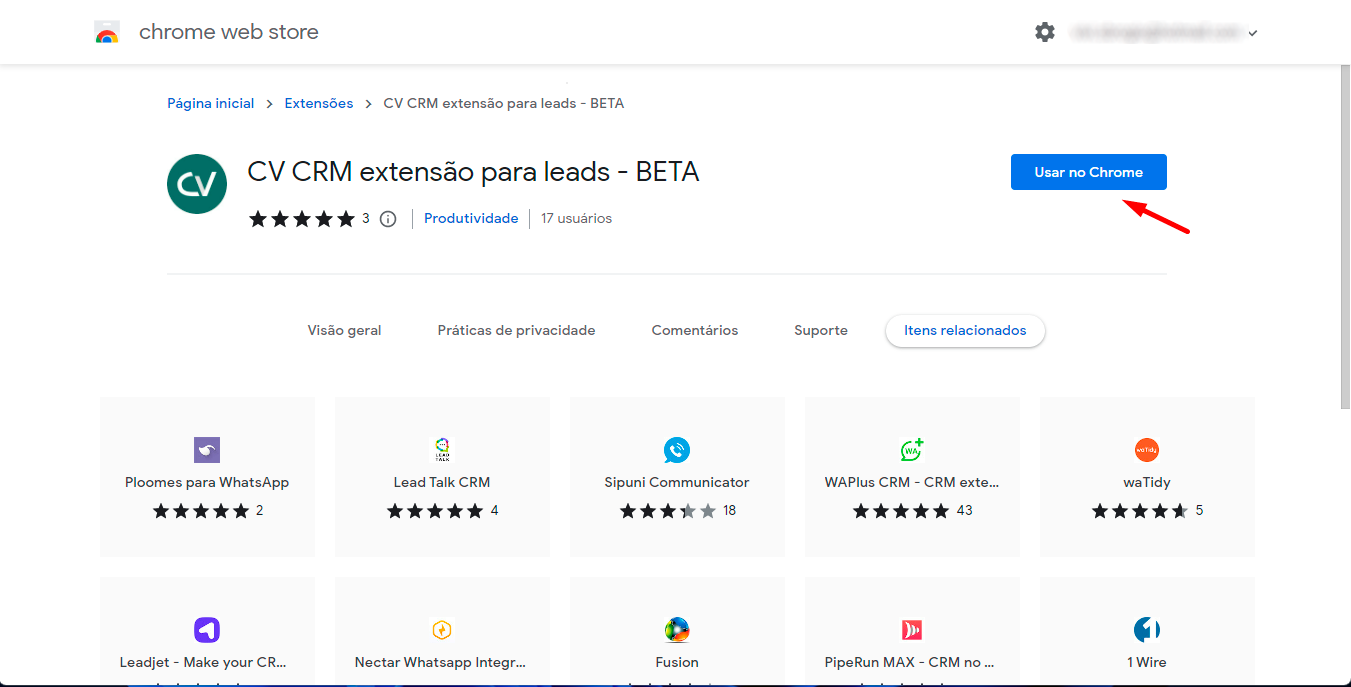Viewport: 1351px width, 687px height.
Task: Open Lead Talk CRM title text
Action: pos(442,482)
